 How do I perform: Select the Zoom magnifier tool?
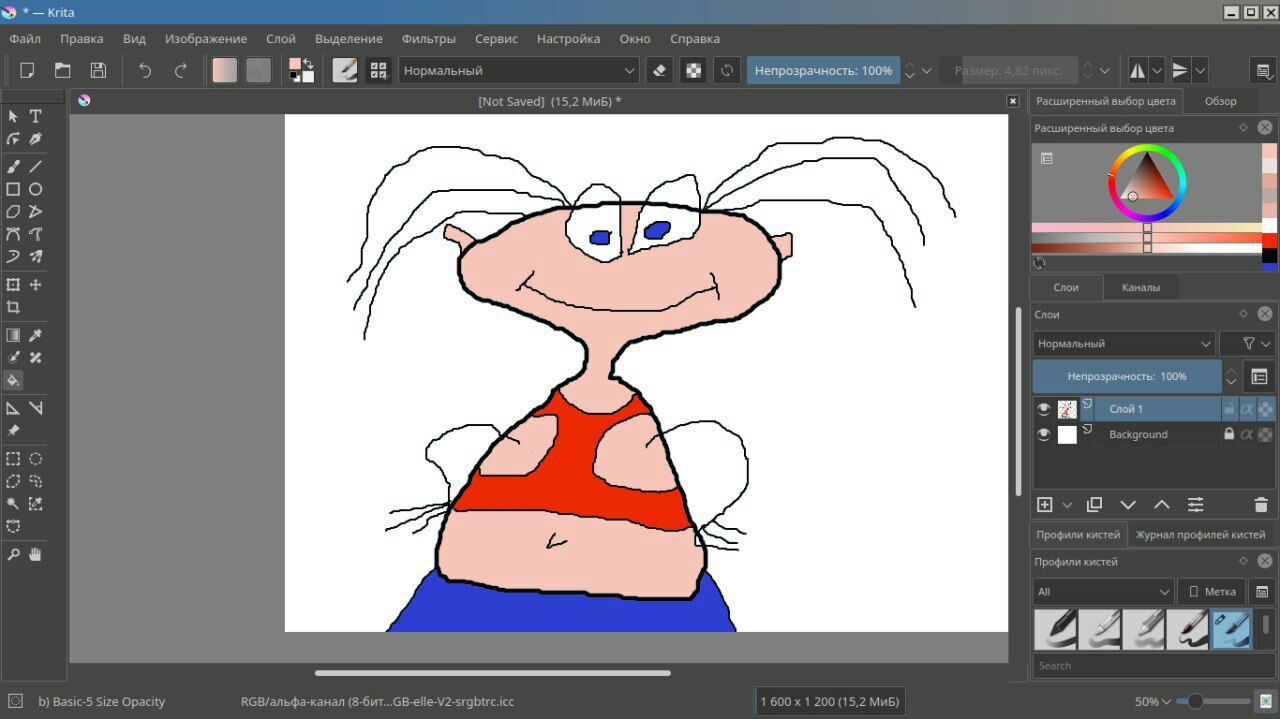pos(13,554)
